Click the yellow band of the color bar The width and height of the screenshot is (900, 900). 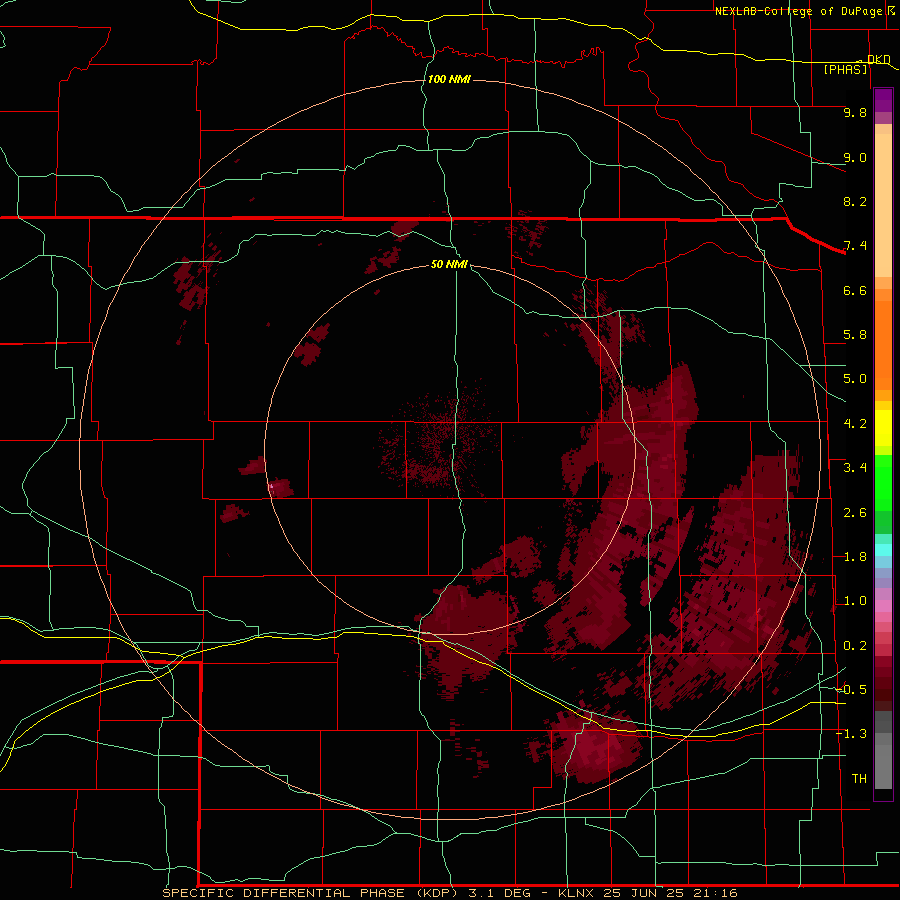tap(883, 428)
